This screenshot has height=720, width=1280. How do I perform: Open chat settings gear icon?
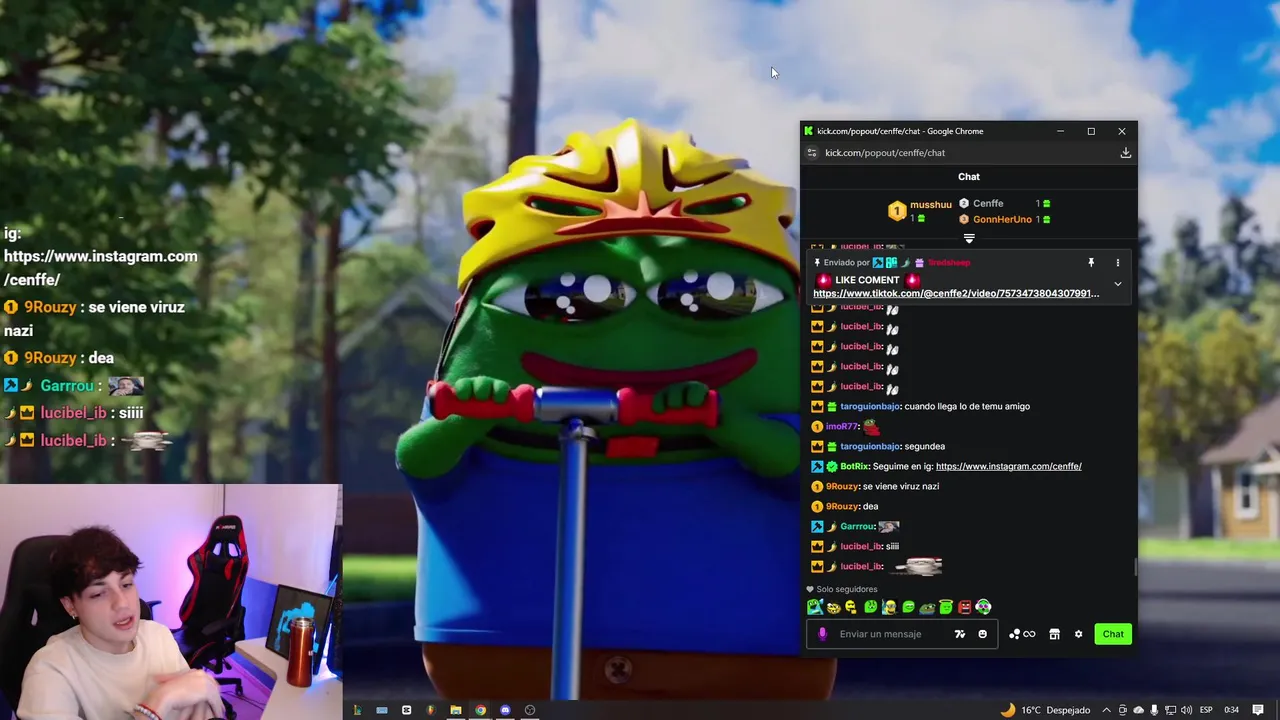point(1078,634)
